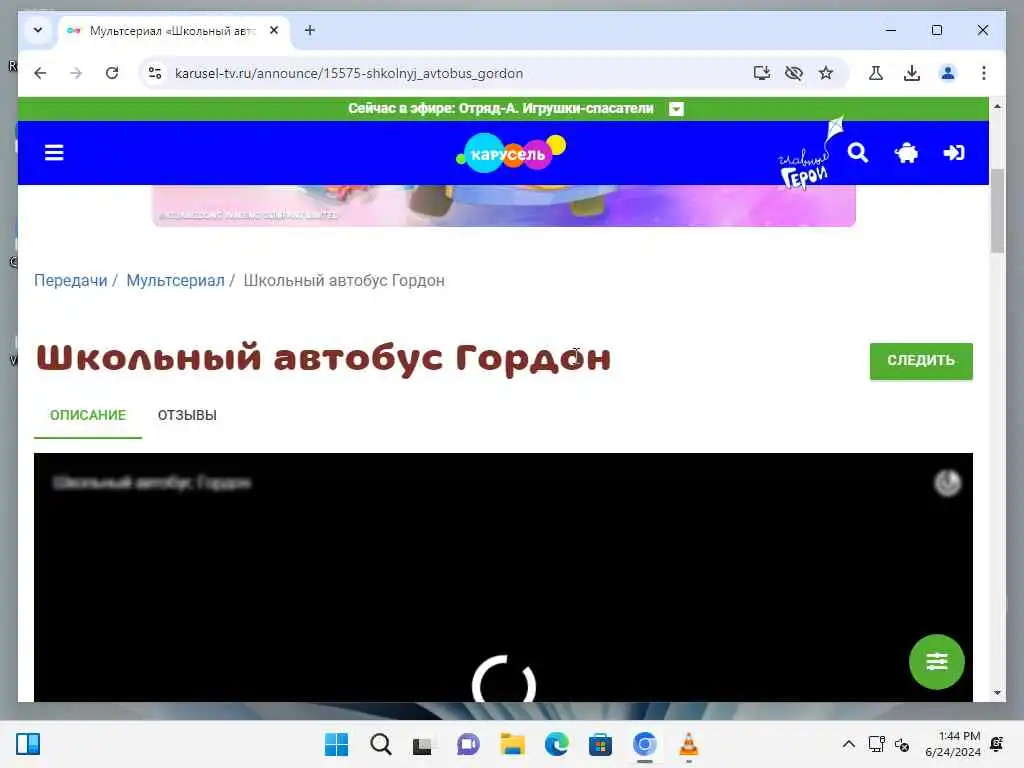The image size is (1024, 768).
Task: Open a new browser tab
Action: [x=310, y=30]
